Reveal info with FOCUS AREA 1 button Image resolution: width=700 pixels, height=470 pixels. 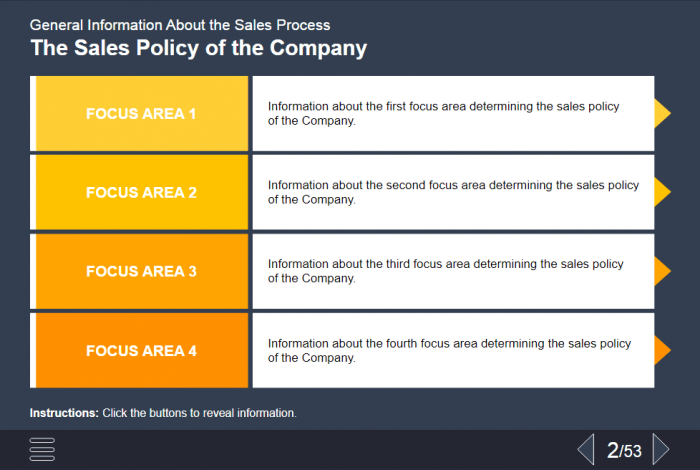pyautogui.click(x=142, y=114)
